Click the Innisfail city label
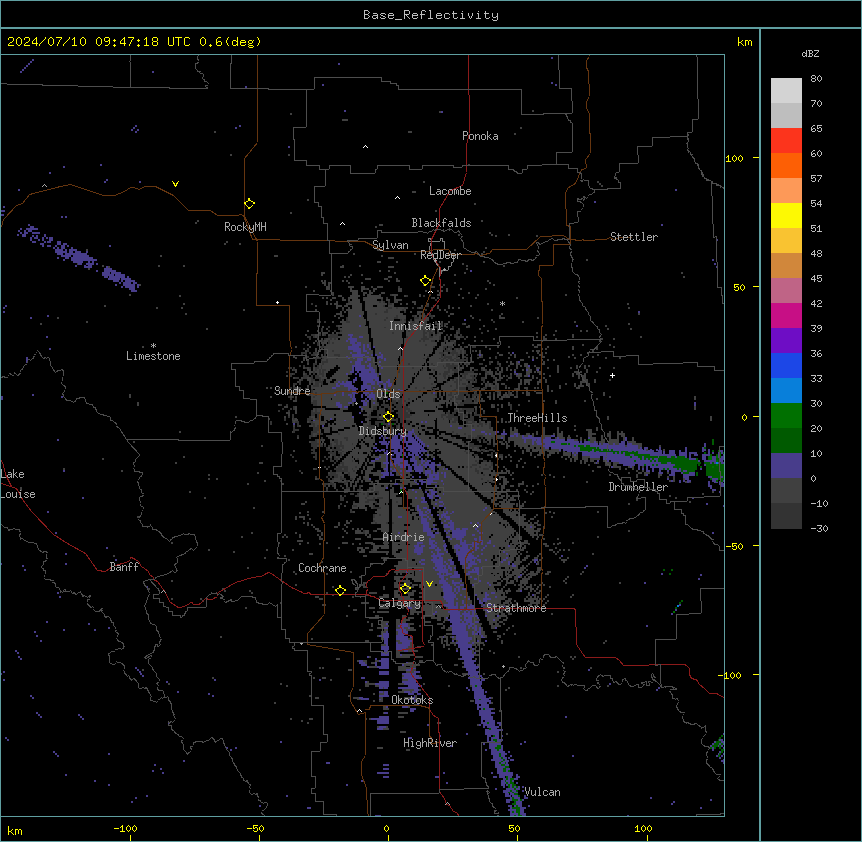The image size is (862, 842). pos(416,326)
